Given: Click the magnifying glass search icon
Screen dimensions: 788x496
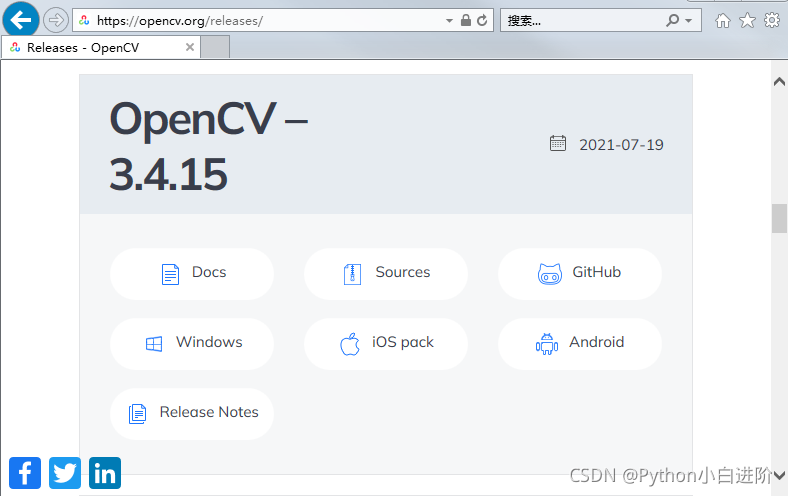Looking at the screenshot, I should pos(672,20).
